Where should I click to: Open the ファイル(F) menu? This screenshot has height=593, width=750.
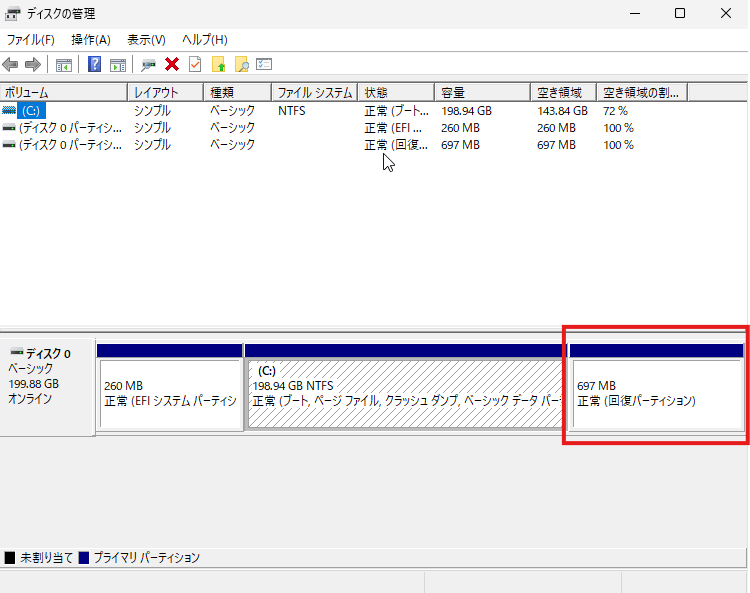click(31, 40)
